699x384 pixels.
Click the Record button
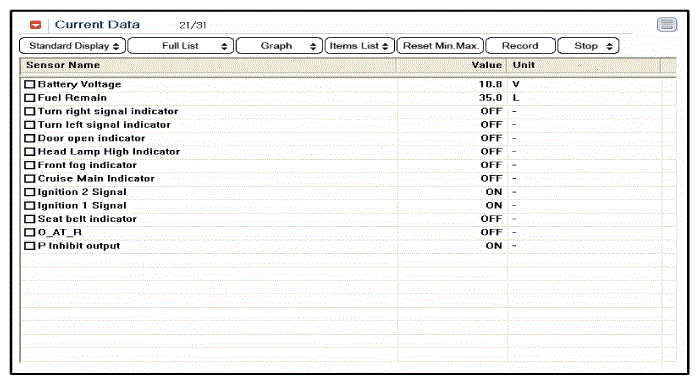520,46
